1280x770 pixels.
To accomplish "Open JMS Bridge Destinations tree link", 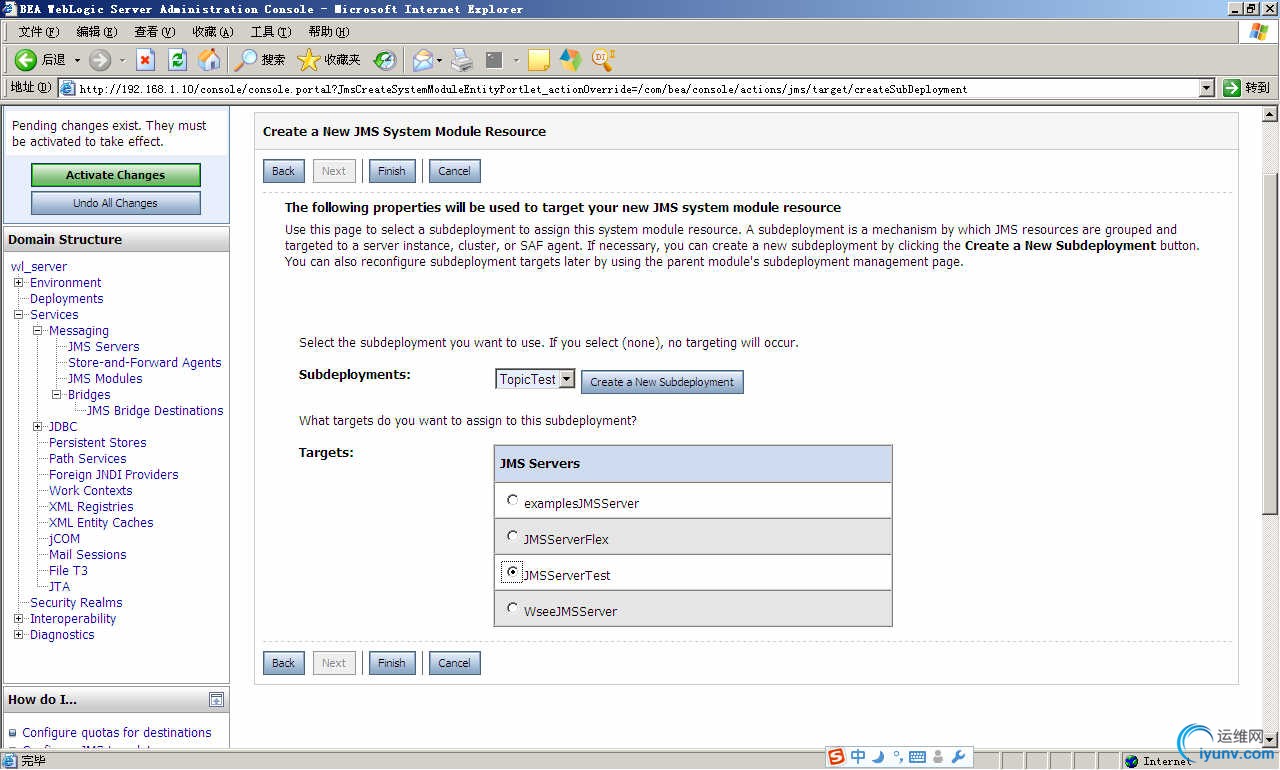I will pyautogui.click(x=155, y=411).
